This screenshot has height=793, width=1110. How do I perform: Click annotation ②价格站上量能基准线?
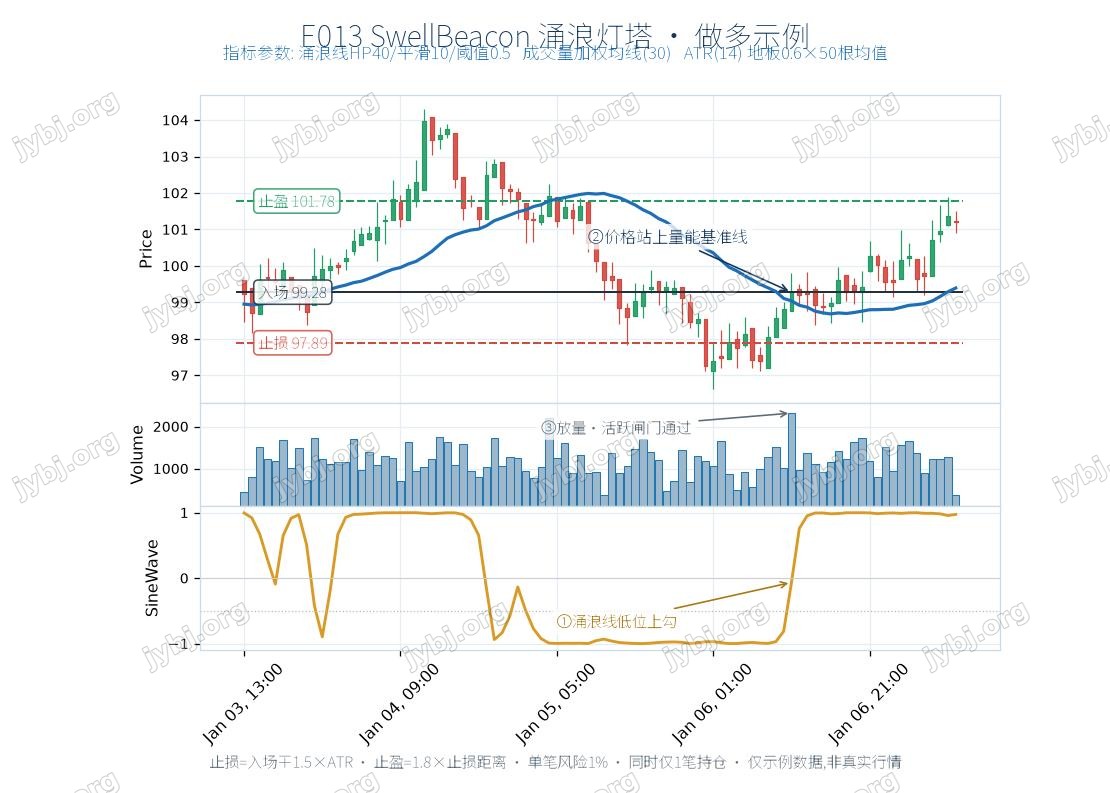pyautogui.click(x=668, y=236)
